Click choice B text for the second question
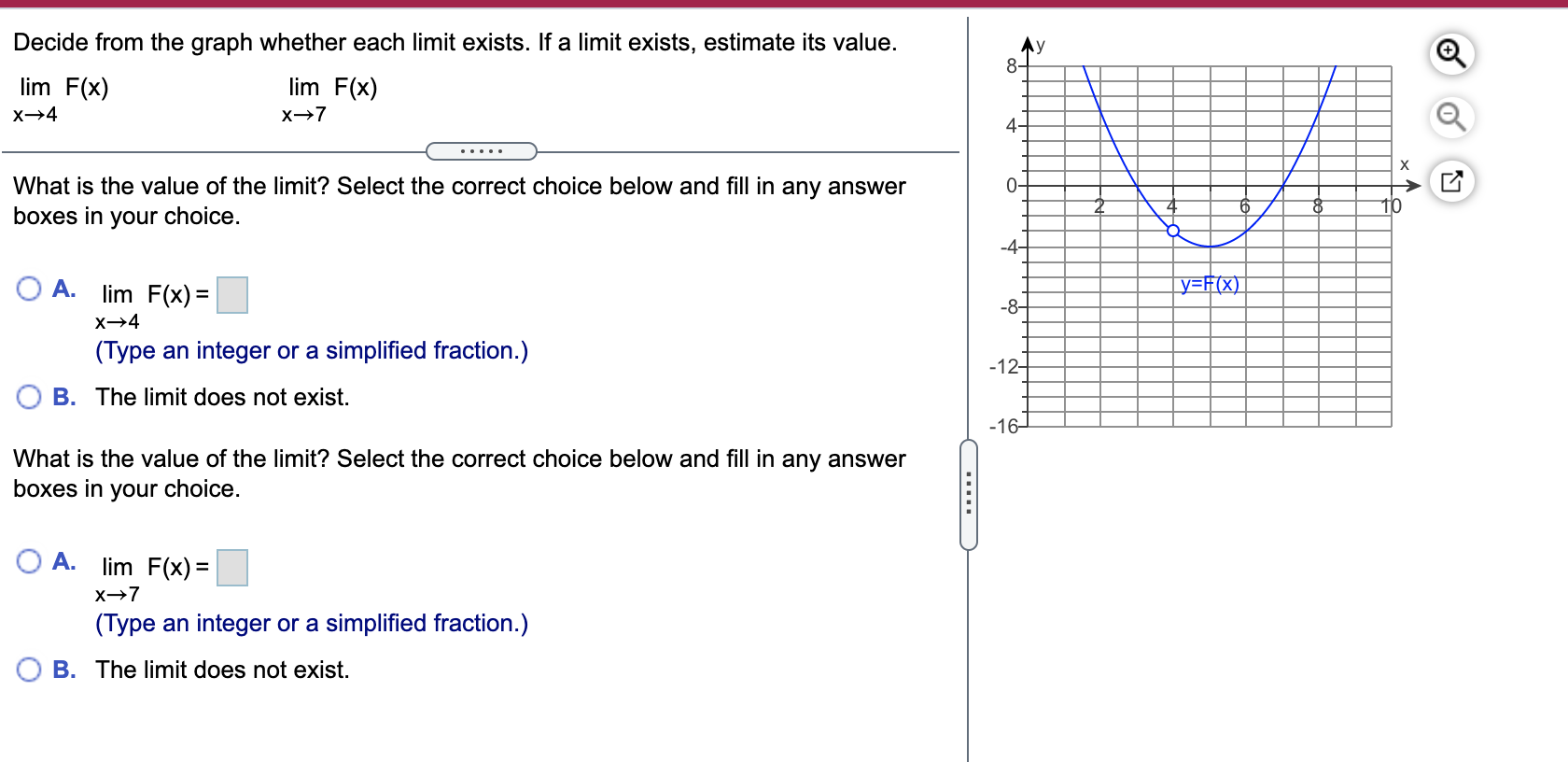The image size is (1568, 762). tap(221, 670)
